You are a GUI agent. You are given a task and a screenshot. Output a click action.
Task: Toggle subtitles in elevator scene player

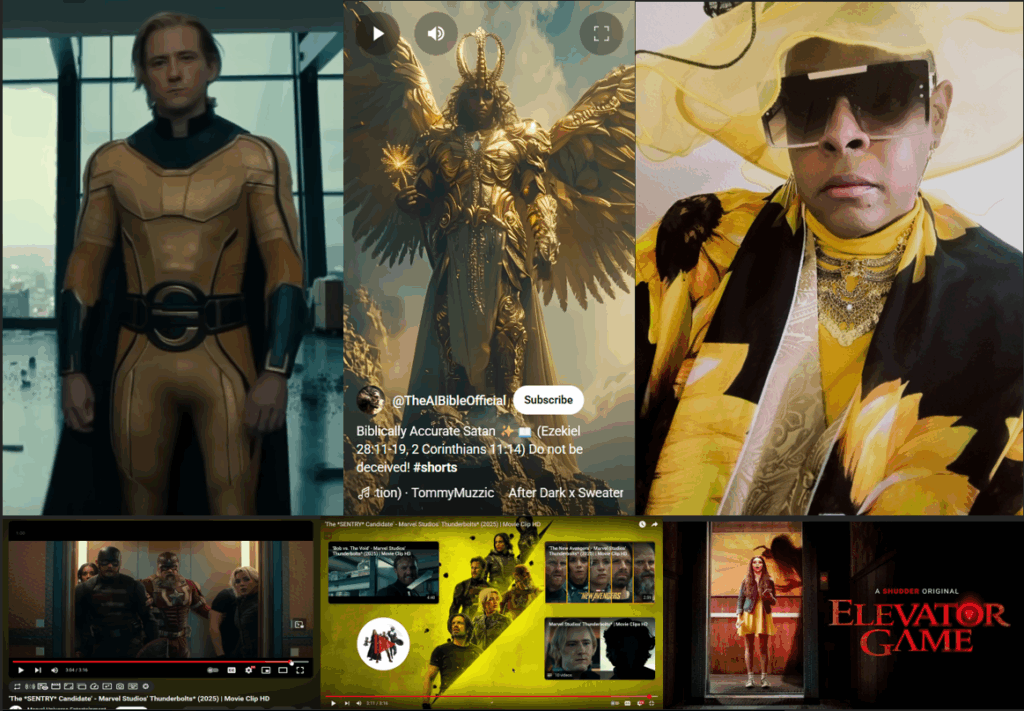pyautogui.click(x=231, y=670)
